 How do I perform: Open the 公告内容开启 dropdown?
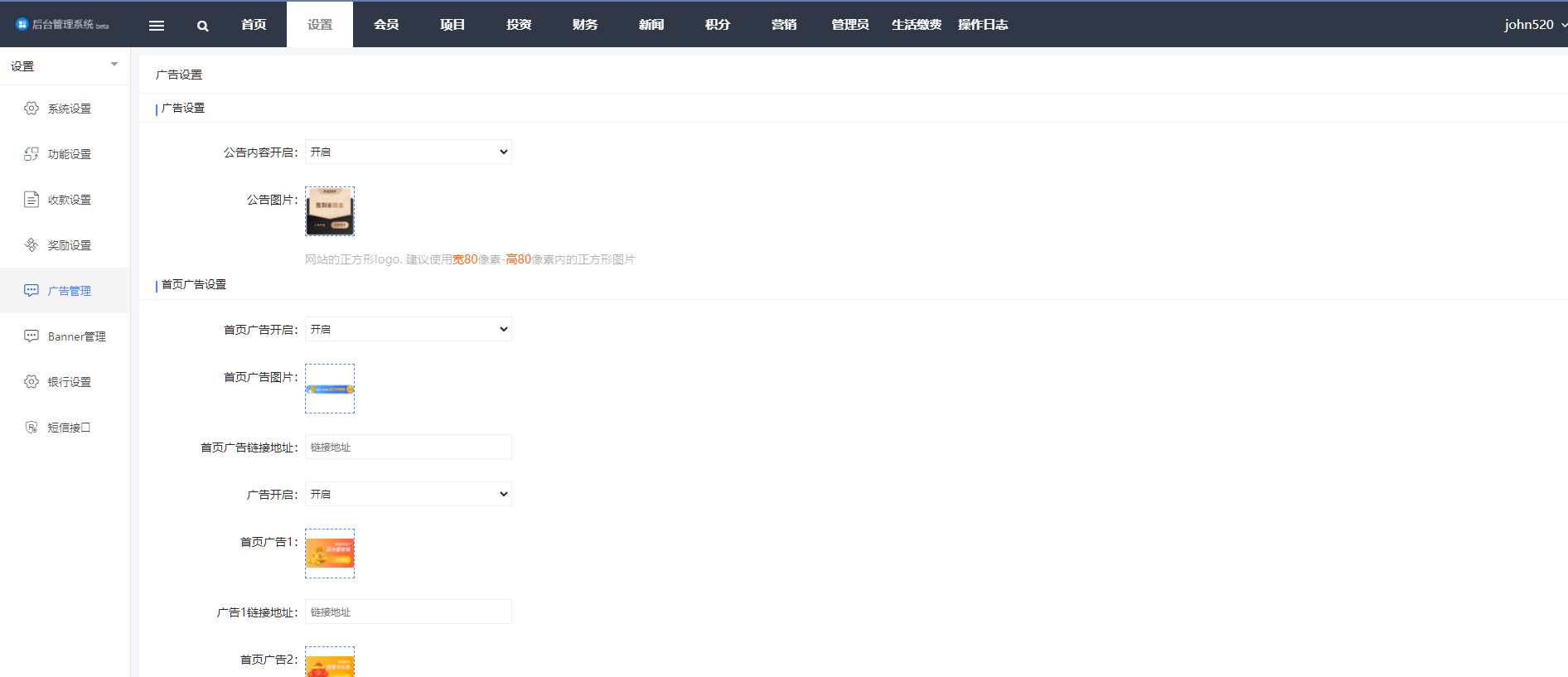408,152
